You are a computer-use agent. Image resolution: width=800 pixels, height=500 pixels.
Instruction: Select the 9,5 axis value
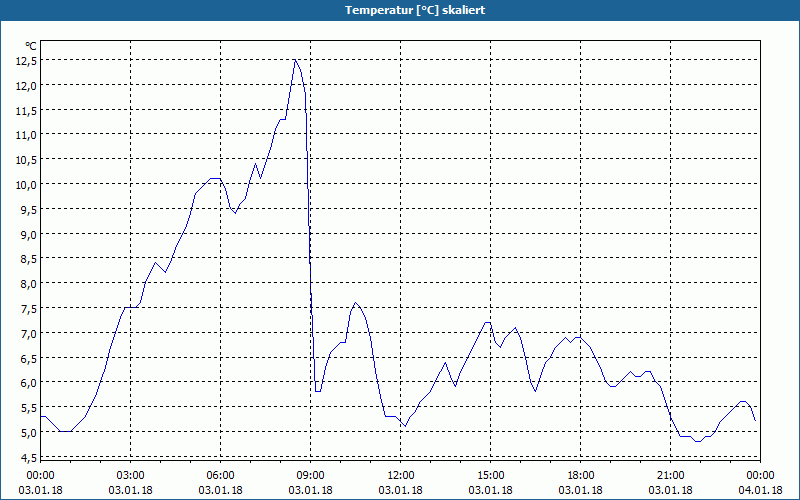coord(30,210)
